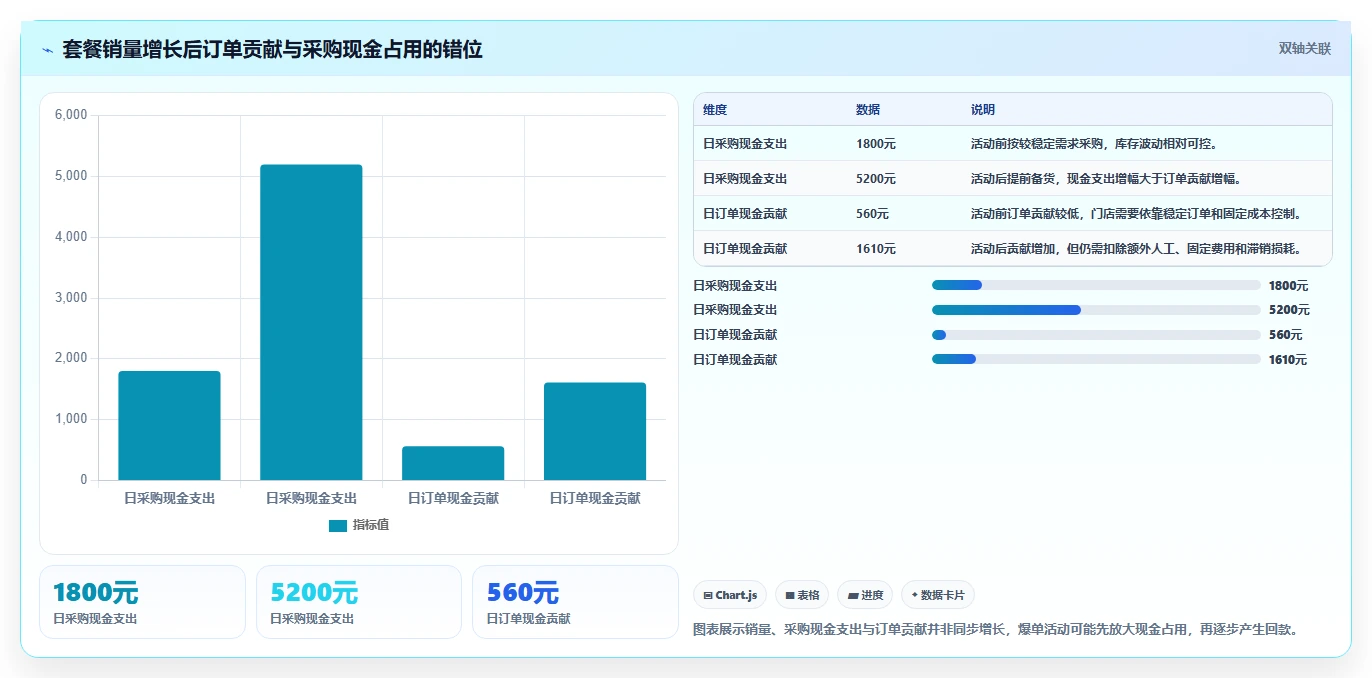Click the progress bar labeled 1800元
Image resolution: width=1372 pixels, height=678 pixels.
click(x=1096, y=285)
